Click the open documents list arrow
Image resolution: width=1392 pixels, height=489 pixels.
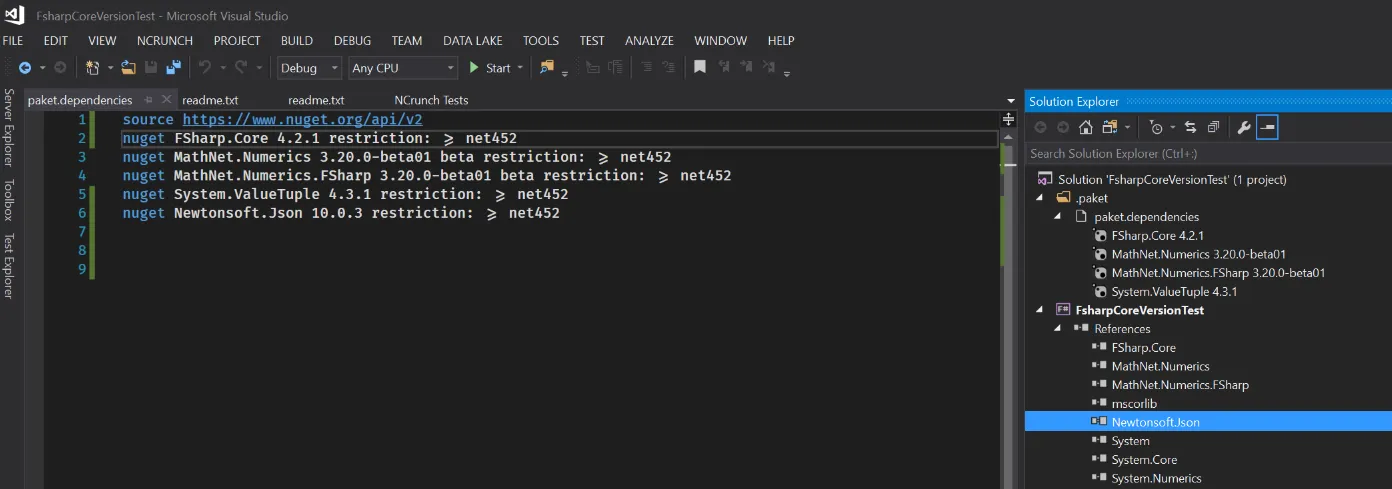[x=1010, y=100]
